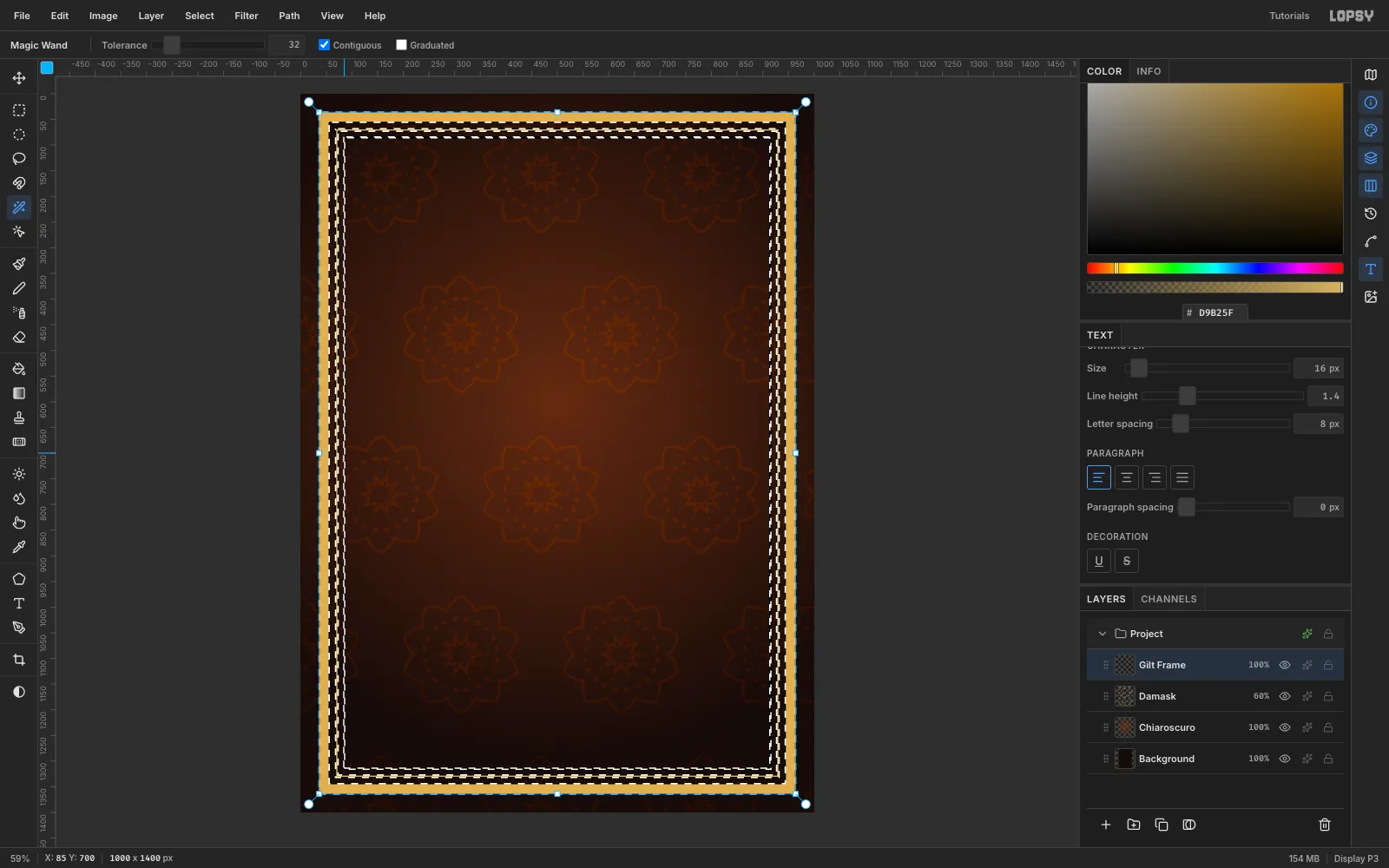The height and width of the screenshot is (868, 1389).
Task: Duplicate the selected layer
Action: tap(1162, 825)
